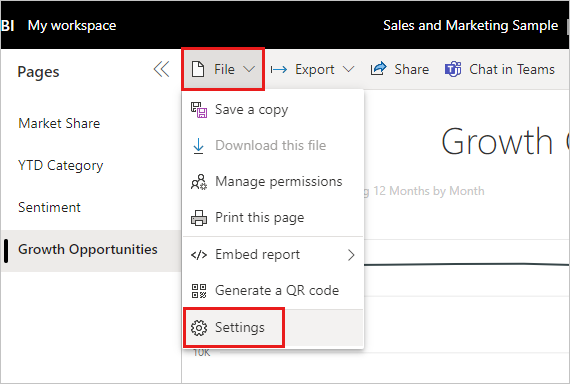The height and width of the screenshot is (384, 570).
Task: Click the Share button
Action: 400,69
